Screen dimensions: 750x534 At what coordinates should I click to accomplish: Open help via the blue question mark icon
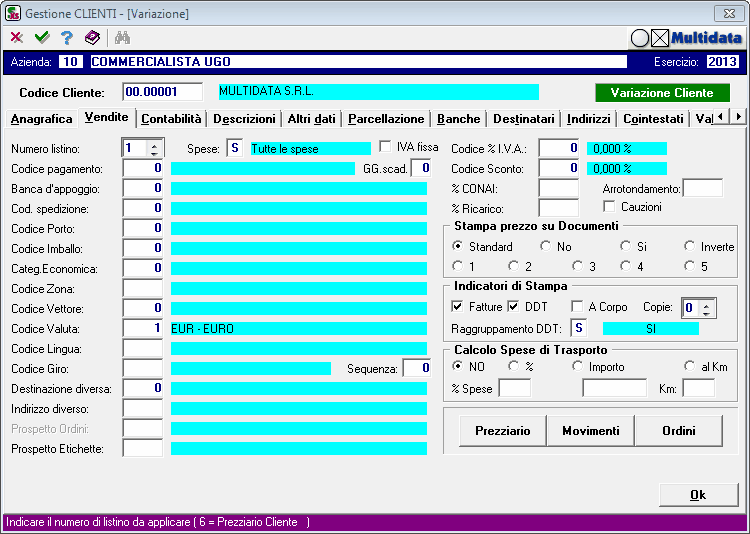pos(67,37)
